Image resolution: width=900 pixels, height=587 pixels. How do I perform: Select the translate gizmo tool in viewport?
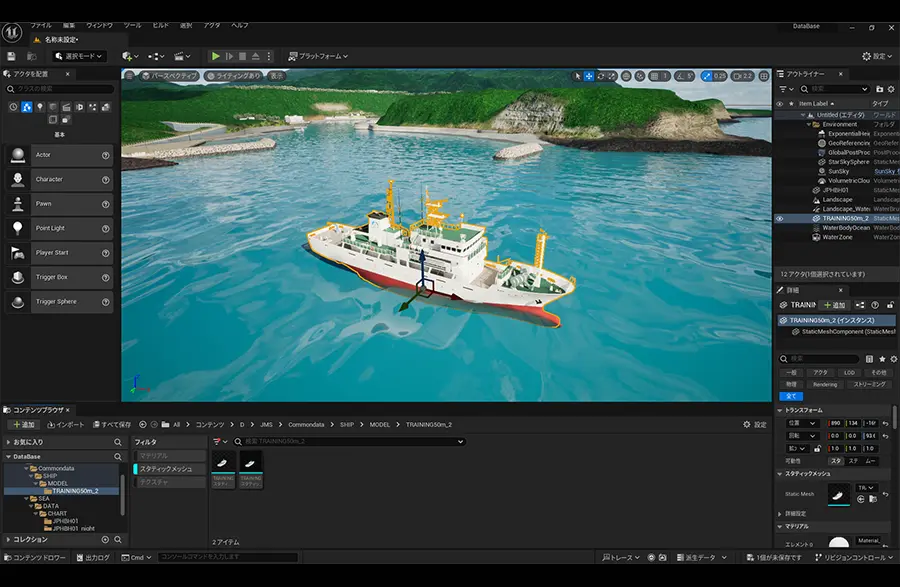(589, 76)
